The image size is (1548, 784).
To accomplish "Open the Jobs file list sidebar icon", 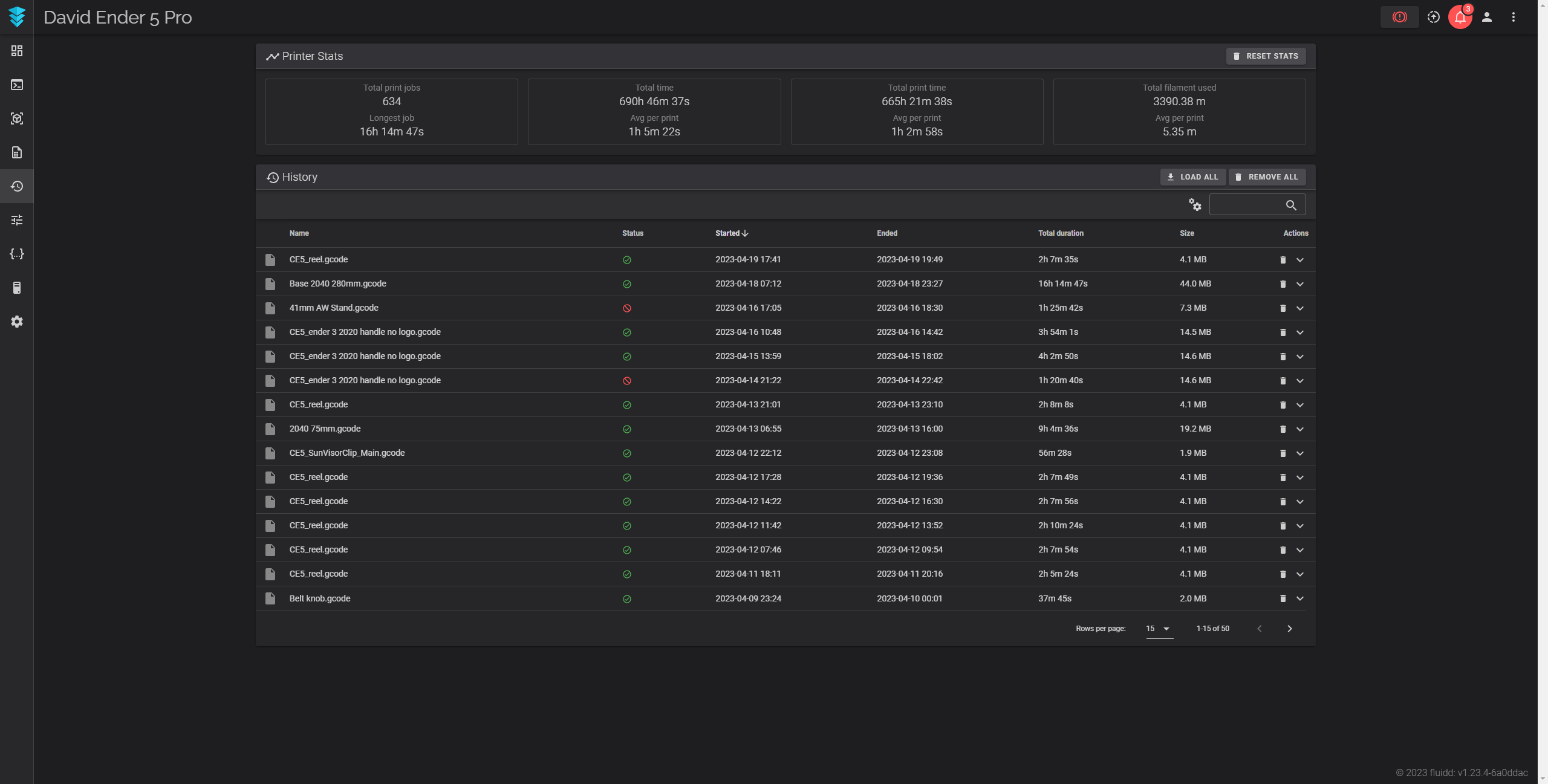I will click(17, 152).
